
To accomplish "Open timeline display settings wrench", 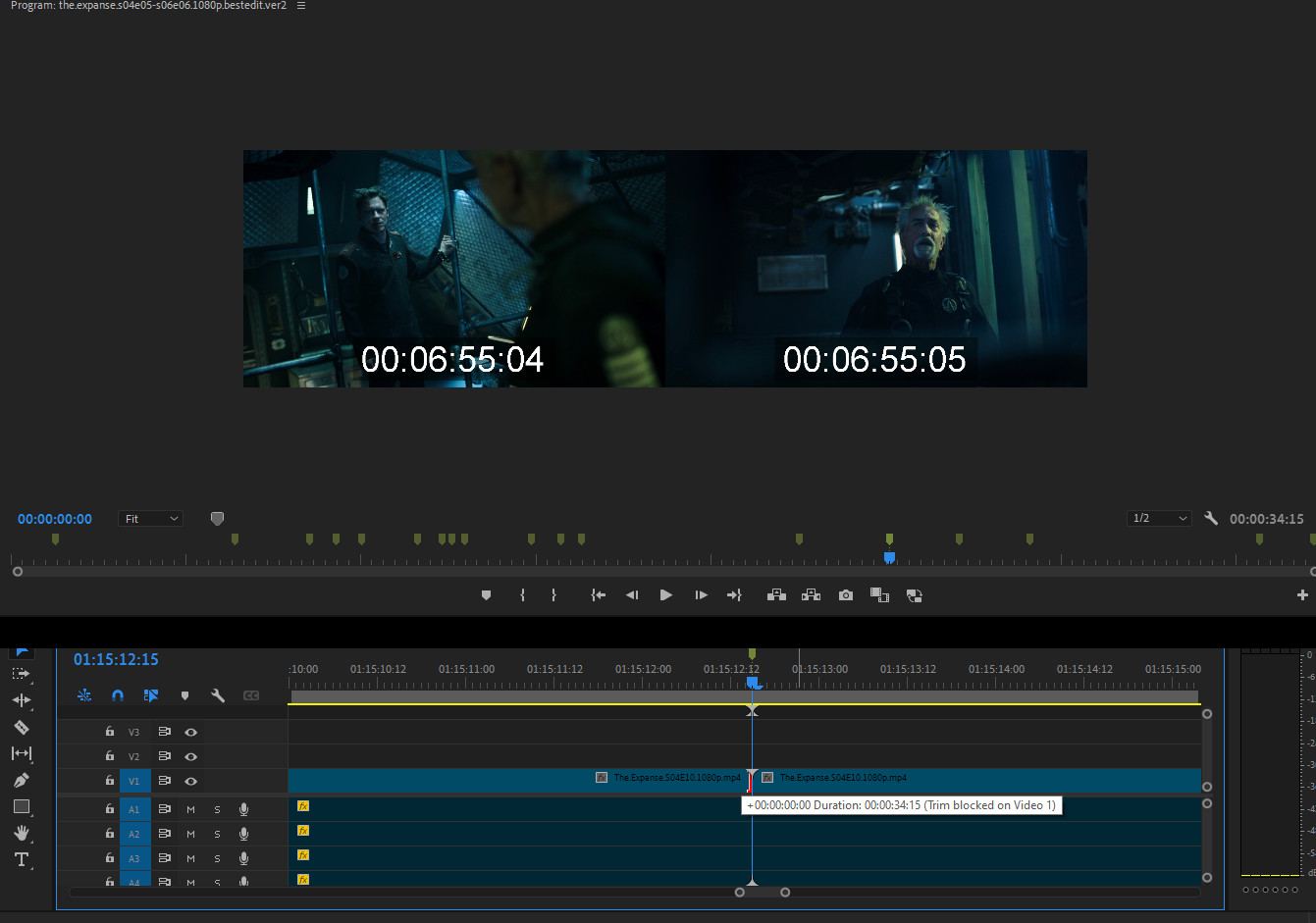I will click(218, 695).
